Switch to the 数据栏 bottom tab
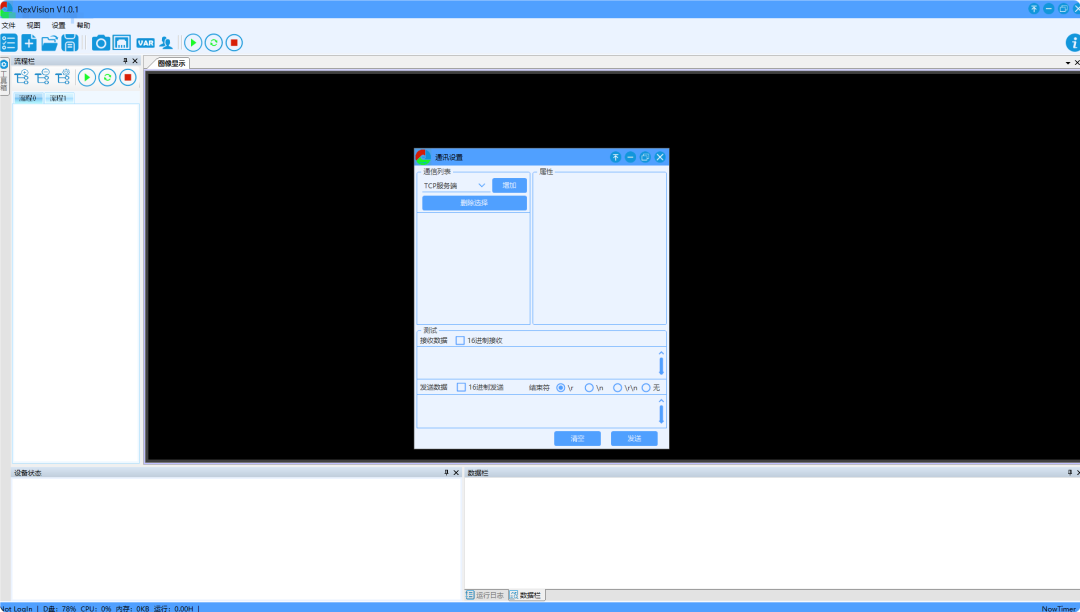1080x612 pixels. [x=526, y=595]
